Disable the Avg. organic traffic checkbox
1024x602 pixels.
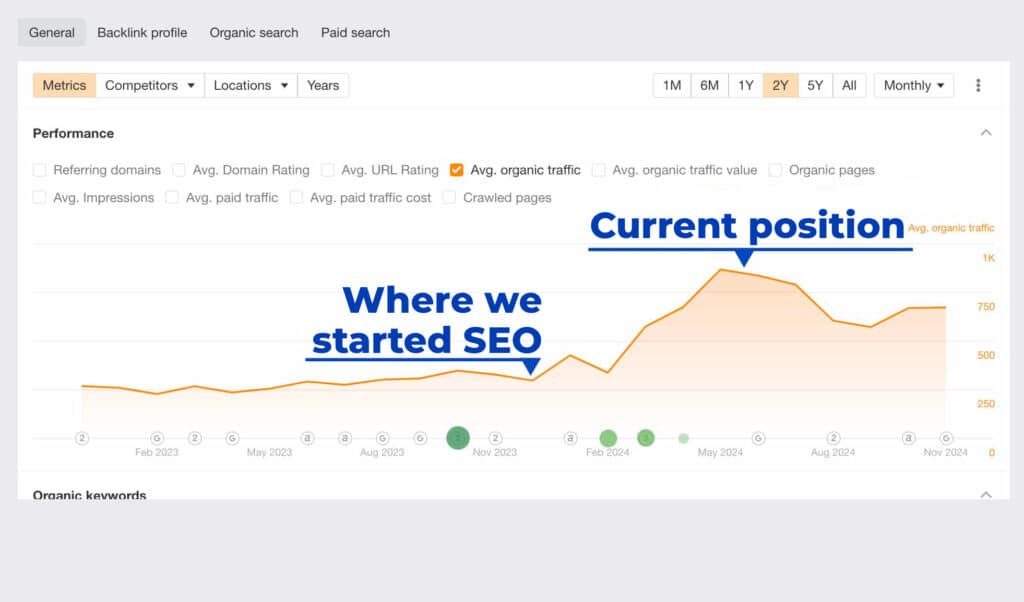pos(456,170)
